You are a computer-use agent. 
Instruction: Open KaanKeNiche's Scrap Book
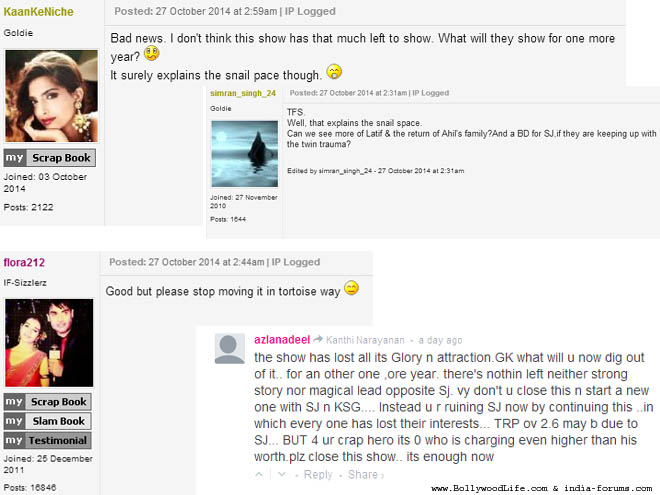point(50,158)
